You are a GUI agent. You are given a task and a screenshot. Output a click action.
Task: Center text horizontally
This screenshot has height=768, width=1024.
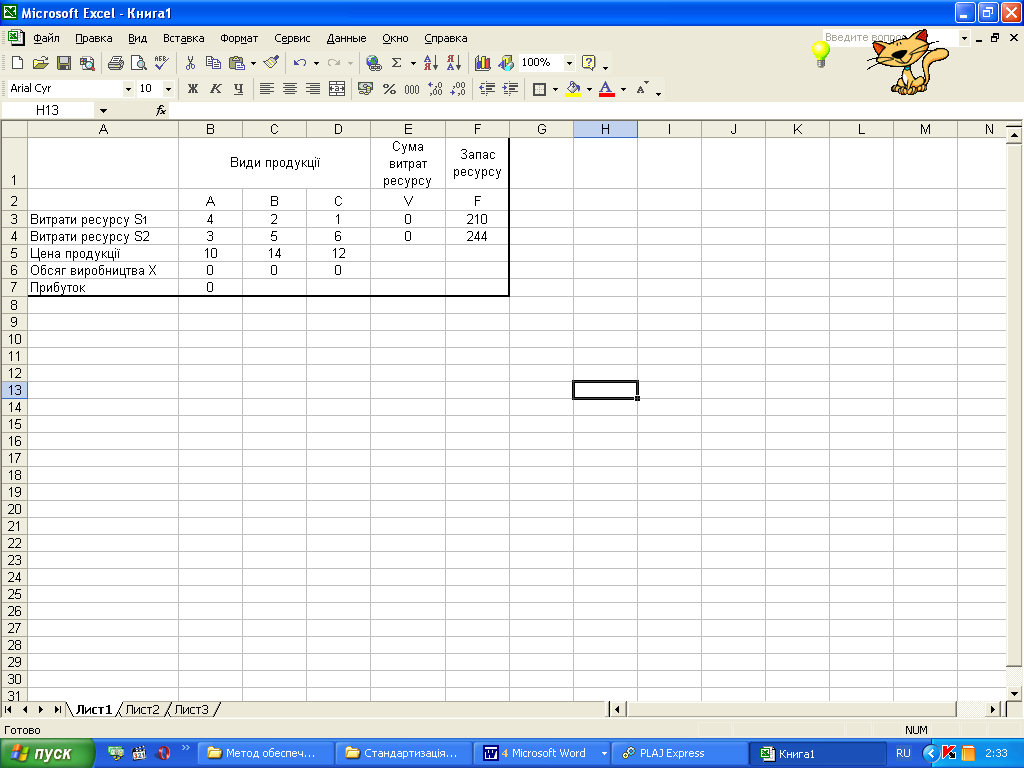click(290, 89)
